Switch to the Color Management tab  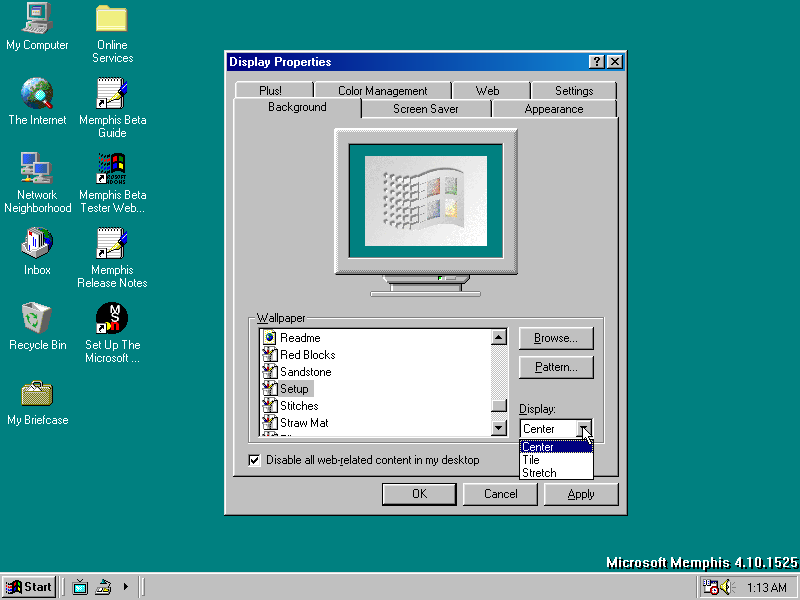383,91
